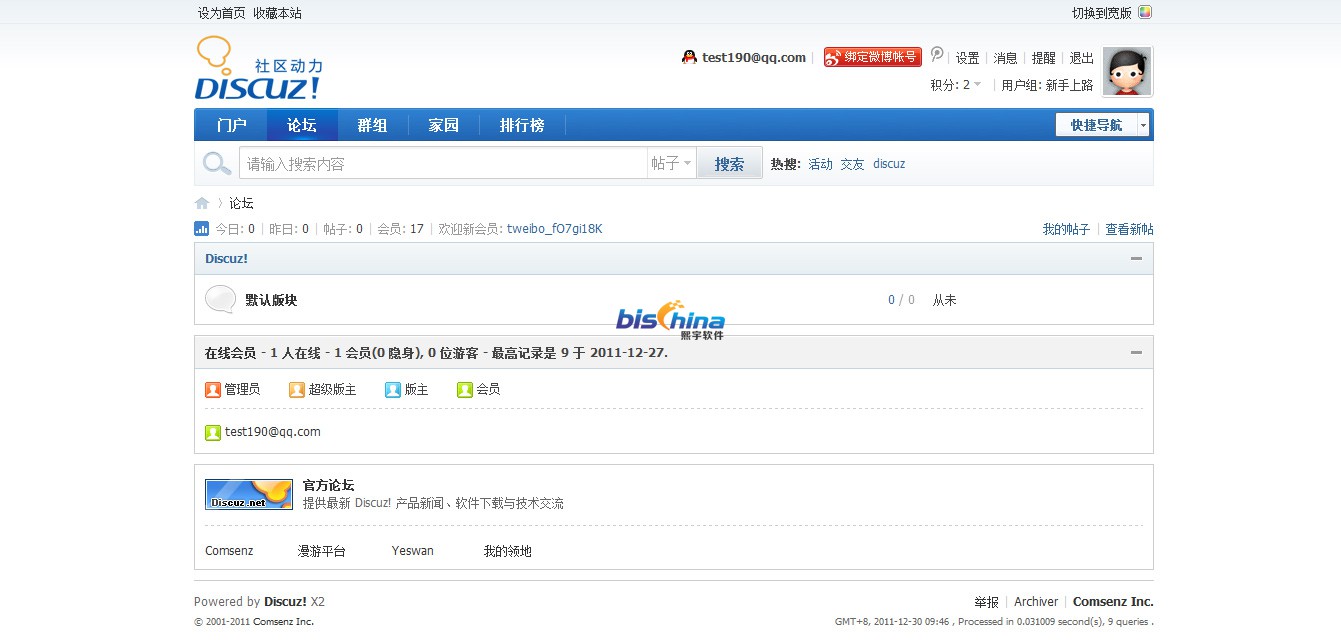Open the 默认版块 forum link
1341x640 pixels.
click(271, 300)
